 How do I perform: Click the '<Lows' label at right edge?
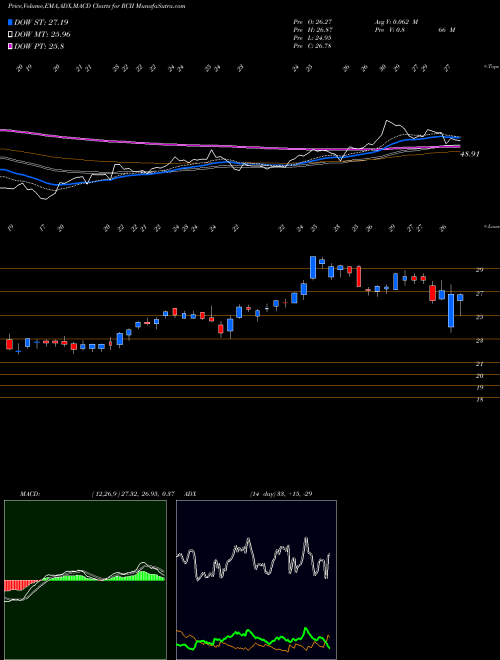click(491, 226)
